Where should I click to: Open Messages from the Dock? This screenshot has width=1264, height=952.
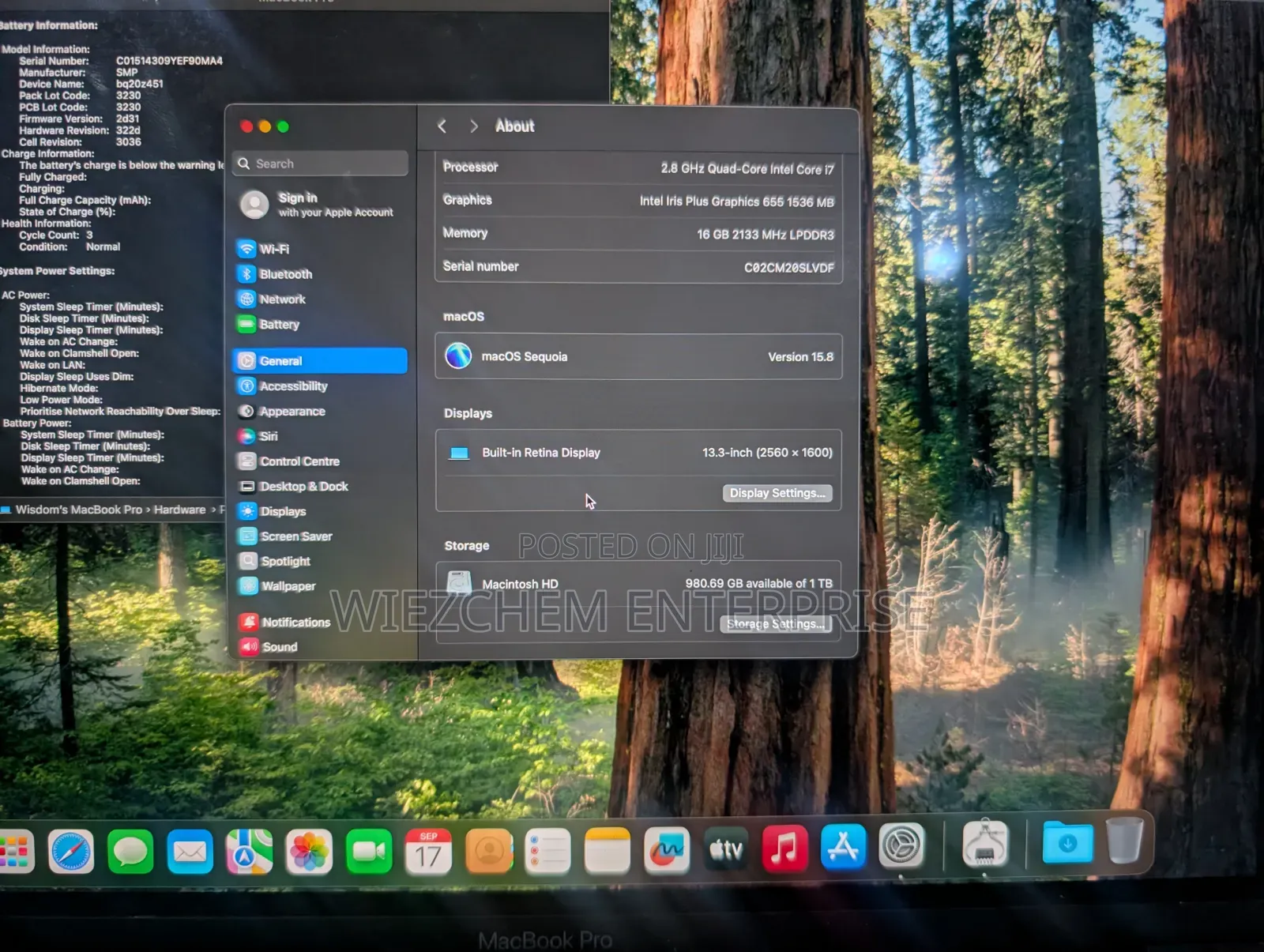coord(130,852)
